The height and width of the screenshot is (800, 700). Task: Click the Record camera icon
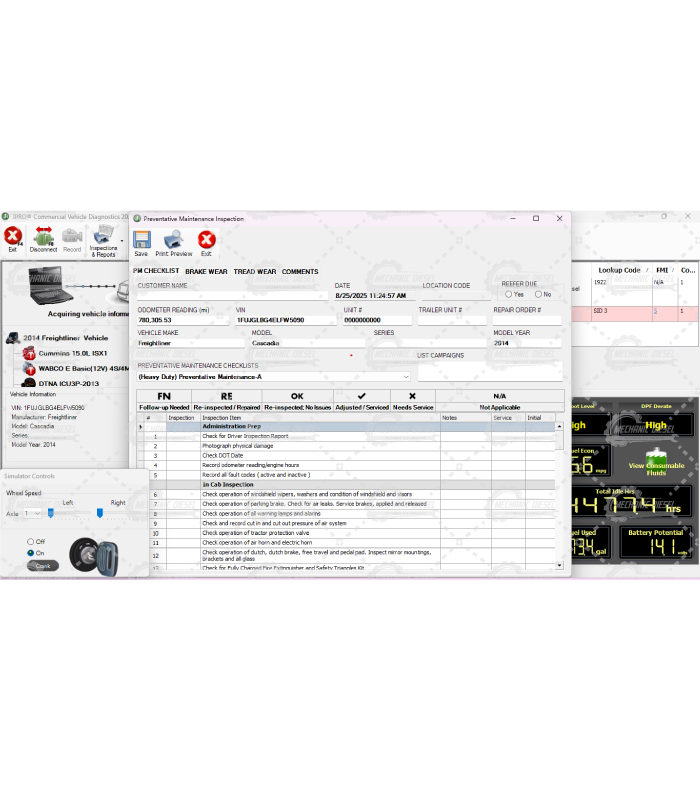point(72,237)
